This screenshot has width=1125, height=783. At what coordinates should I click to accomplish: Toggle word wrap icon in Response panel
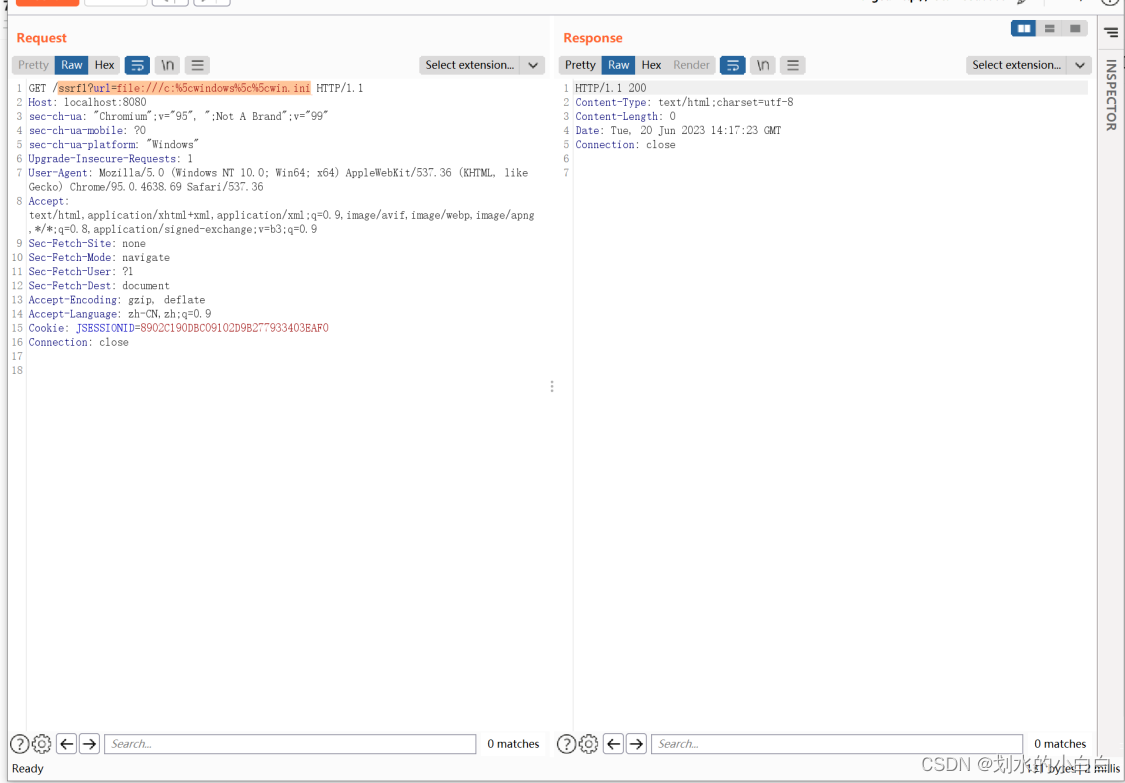click(x=733, y=65)
